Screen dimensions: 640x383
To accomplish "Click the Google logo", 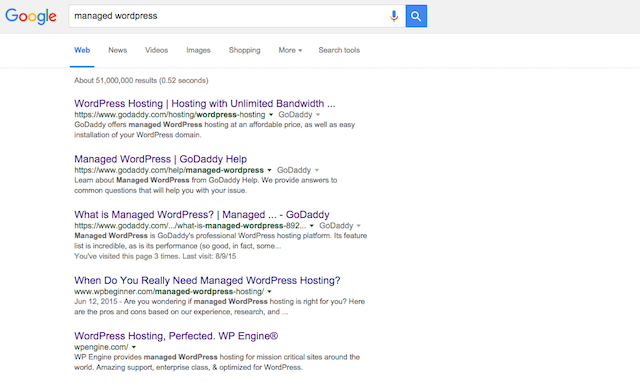I will [31, 16].
